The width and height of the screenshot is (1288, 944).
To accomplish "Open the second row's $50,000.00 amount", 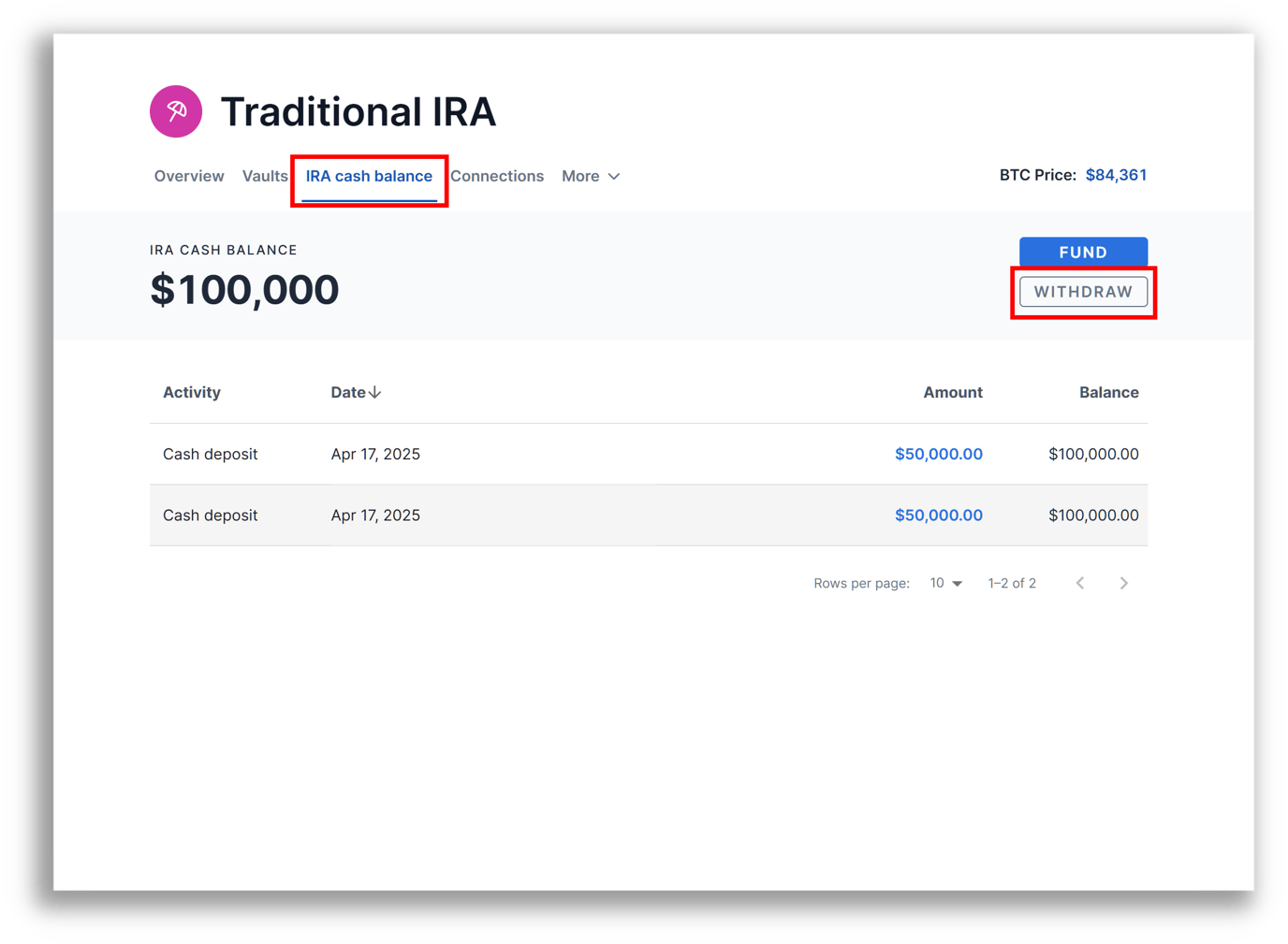I will coord(938,516).
